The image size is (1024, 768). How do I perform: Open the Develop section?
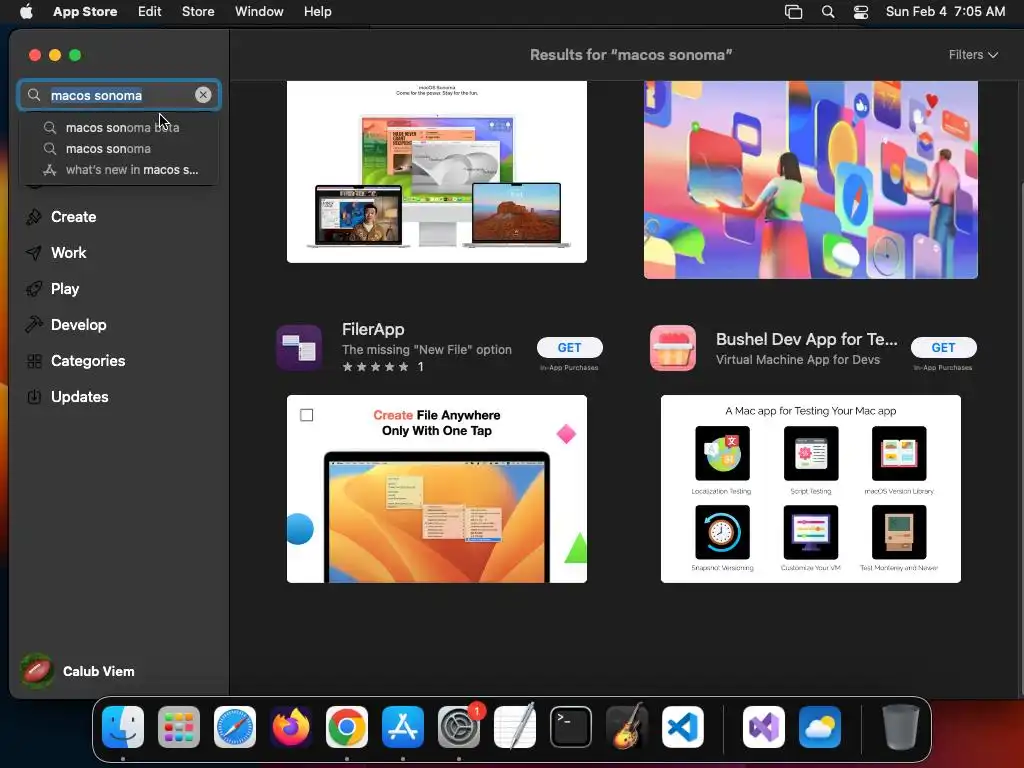pos(78,325)
